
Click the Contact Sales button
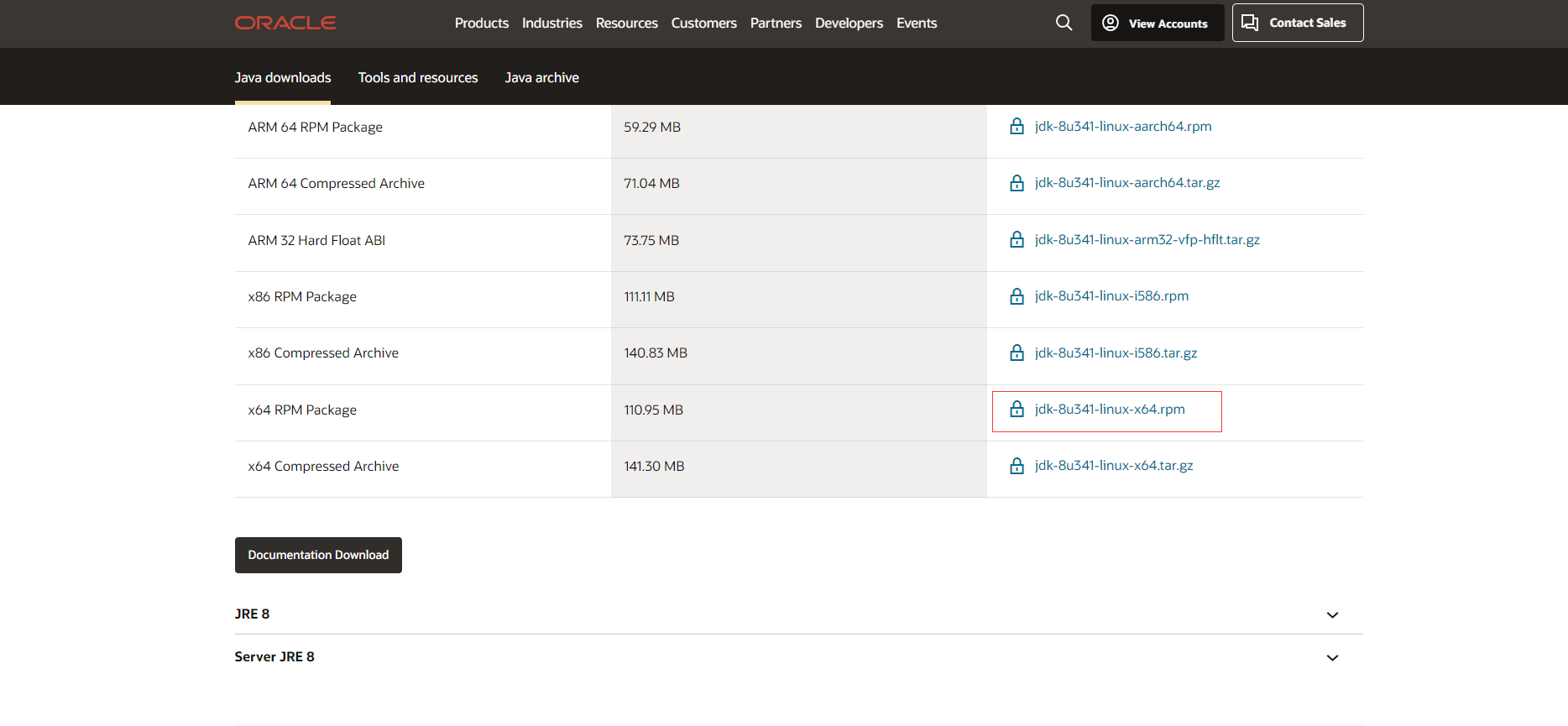(1297, 24)
